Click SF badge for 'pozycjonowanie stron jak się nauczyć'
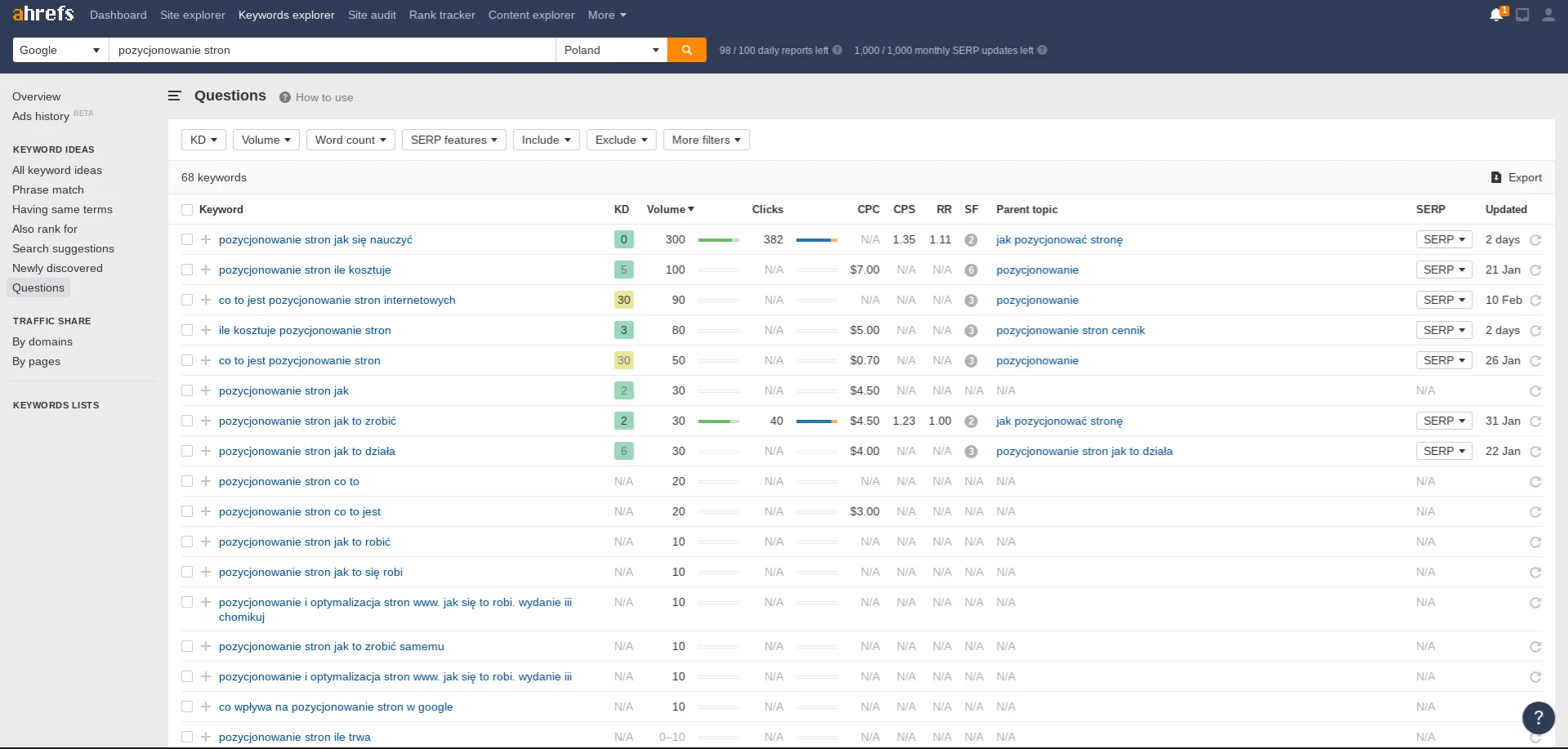Image resolution: width=1568 pixels, height=749 pixels. coord(971,240)
